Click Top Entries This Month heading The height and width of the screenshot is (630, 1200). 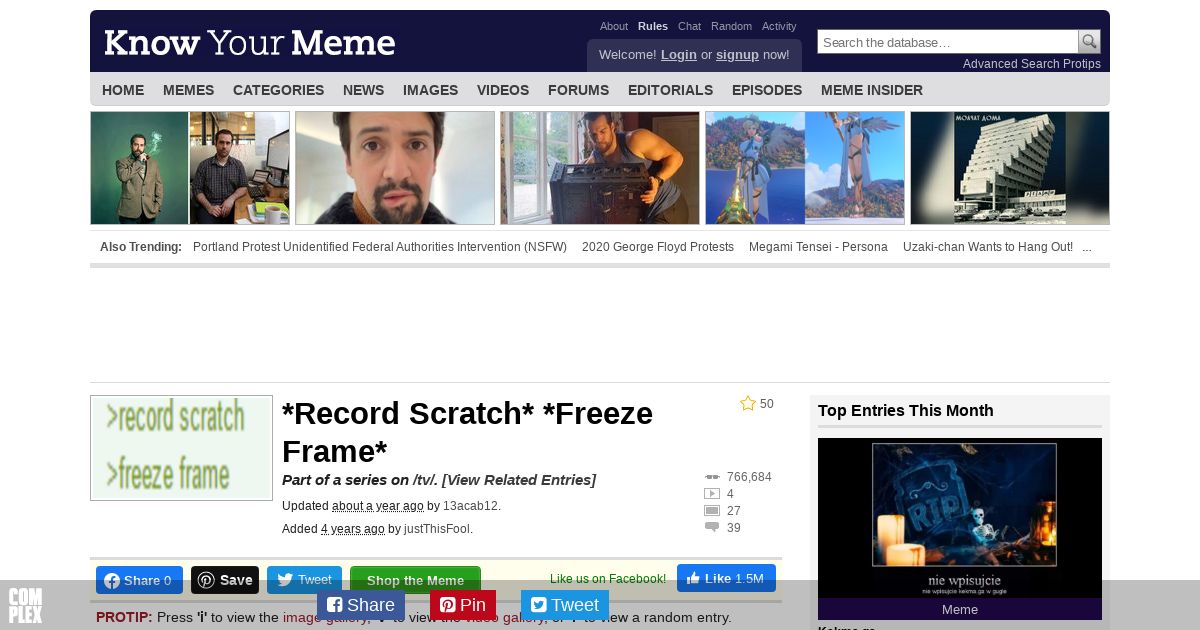tap(906, 410)
